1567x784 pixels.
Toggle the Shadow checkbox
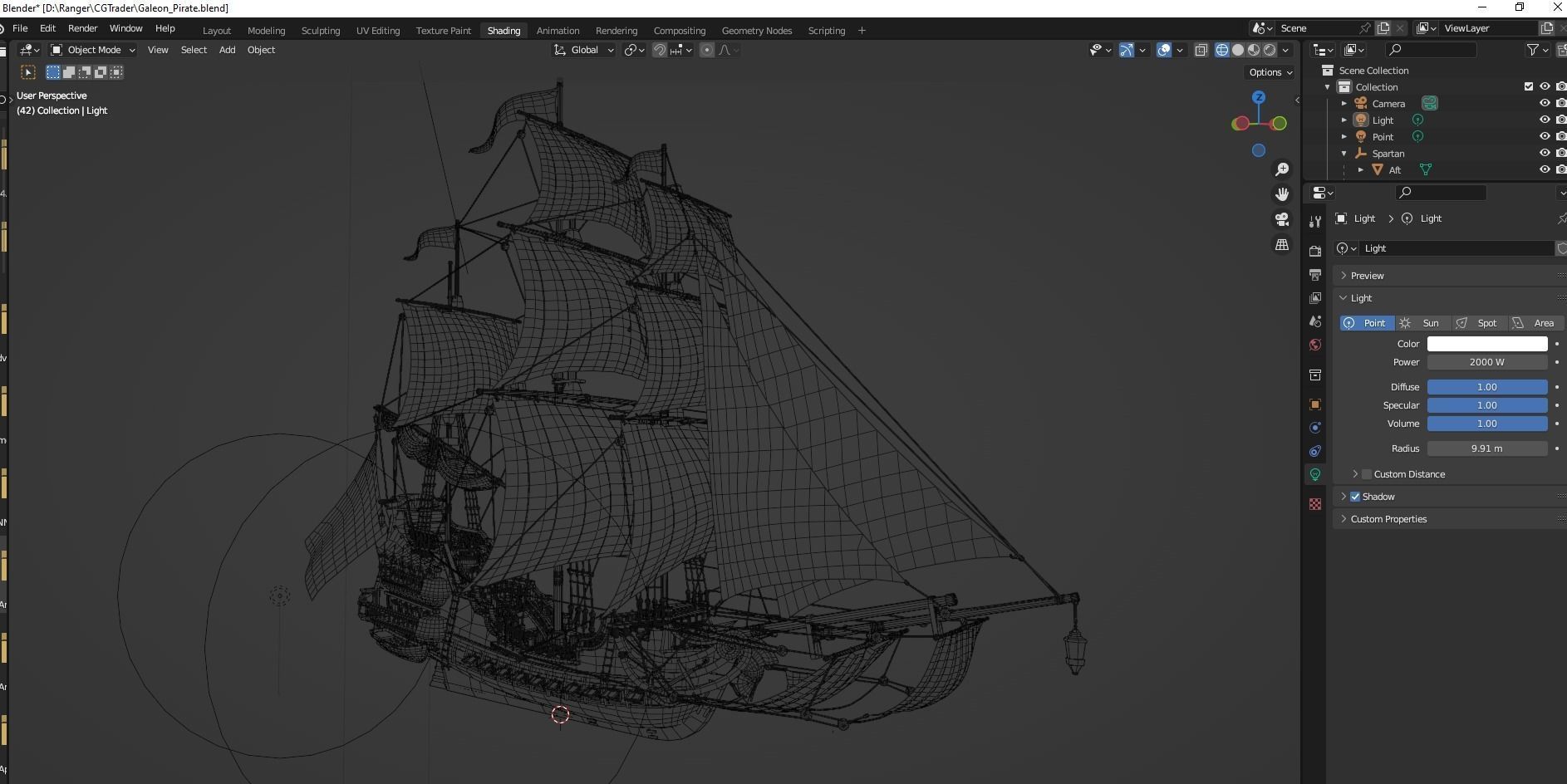1355,497
